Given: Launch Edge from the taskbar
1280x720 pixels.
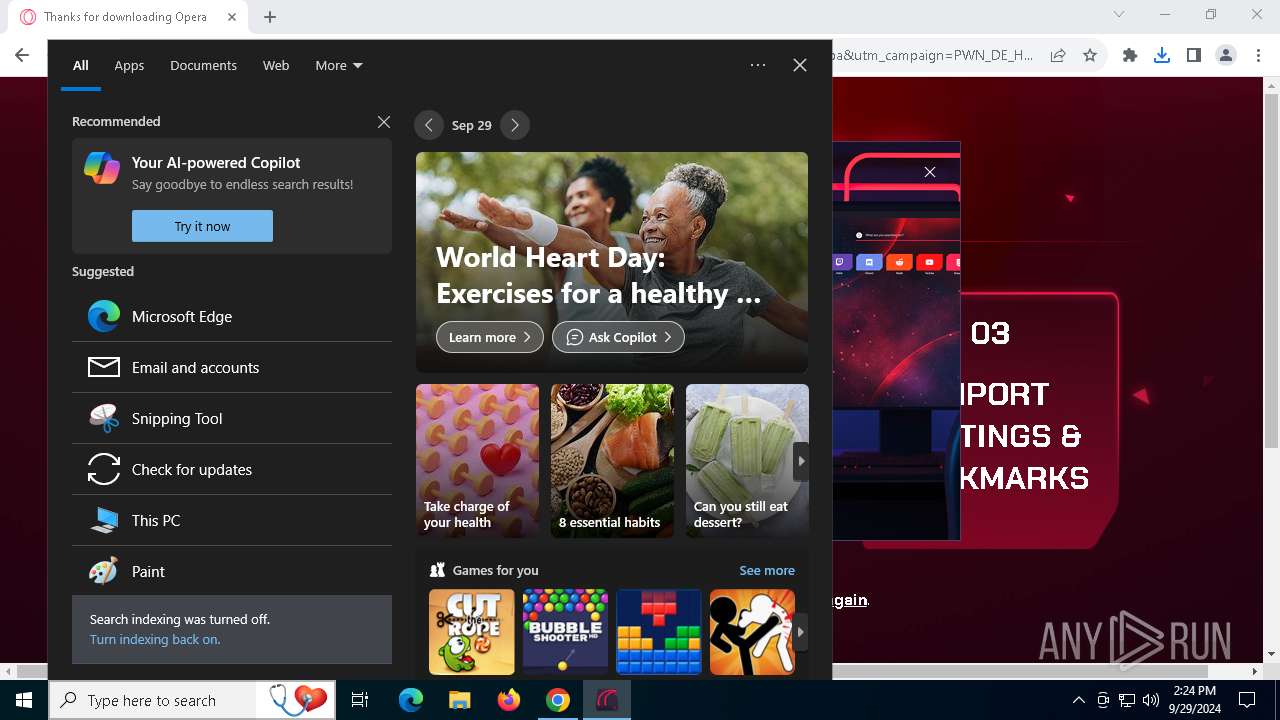Looking at the screenshot, I should pos(411,700).
